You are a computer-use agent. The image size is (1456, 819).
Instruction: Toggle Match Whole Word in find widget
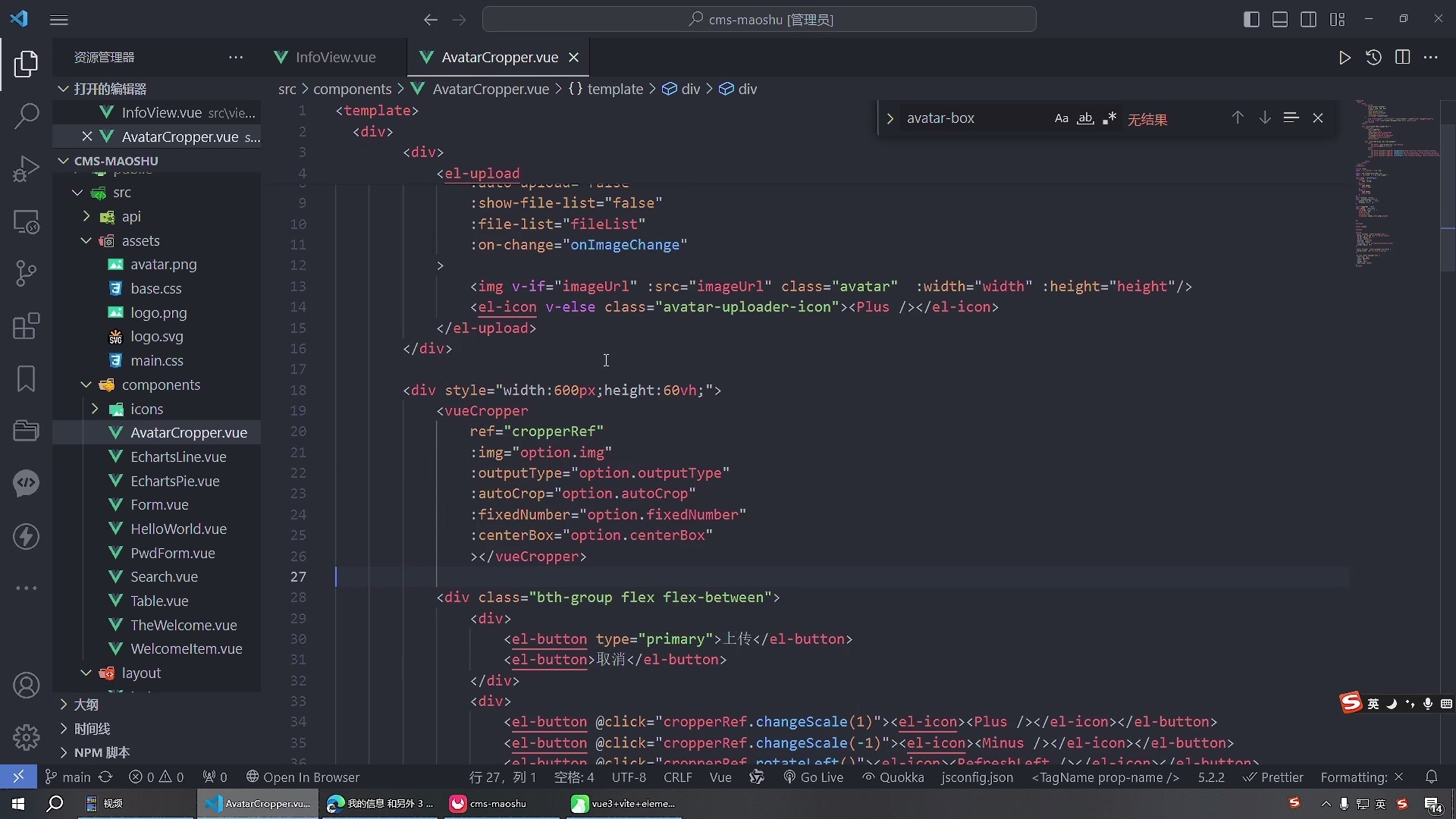click(1085, 118)
